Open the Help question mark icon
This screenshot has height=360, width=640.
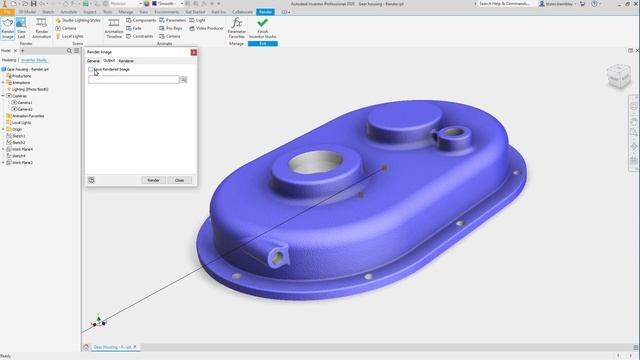click(594, 4)
